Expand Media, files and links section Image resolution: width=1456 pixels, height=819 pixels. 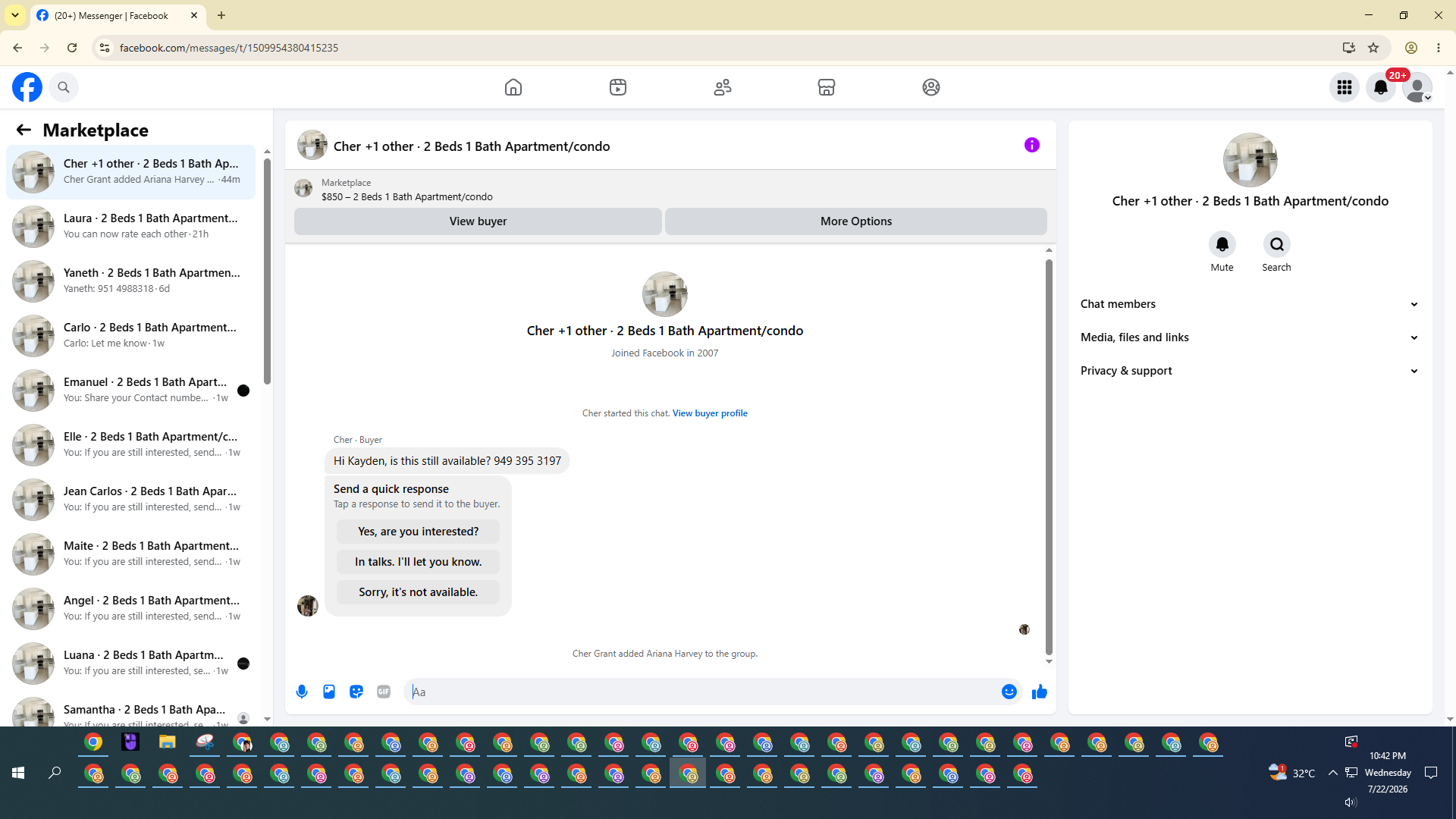point(1250,337)
